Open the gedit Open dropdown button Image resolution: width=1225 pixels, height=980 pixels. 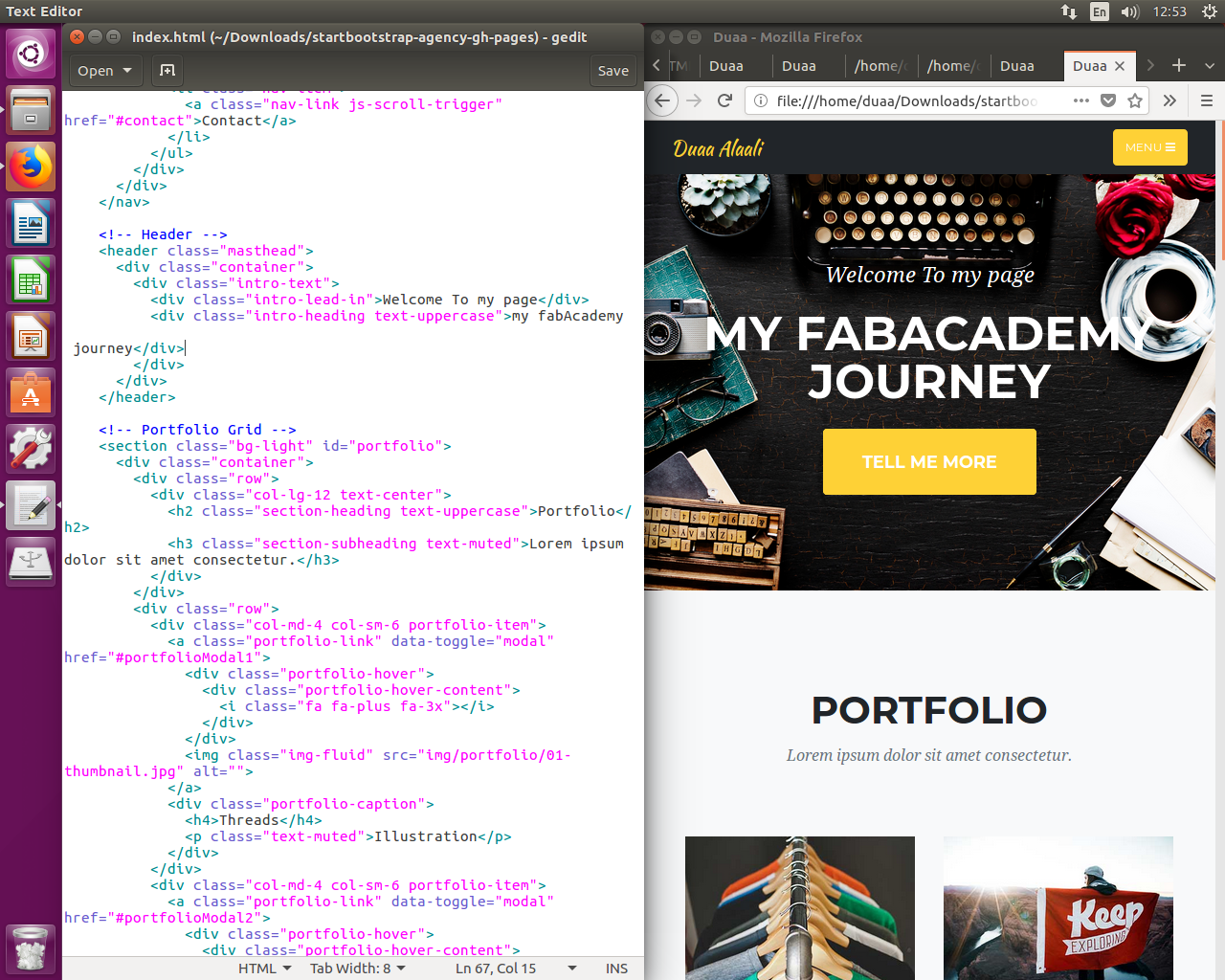[104, 71]
